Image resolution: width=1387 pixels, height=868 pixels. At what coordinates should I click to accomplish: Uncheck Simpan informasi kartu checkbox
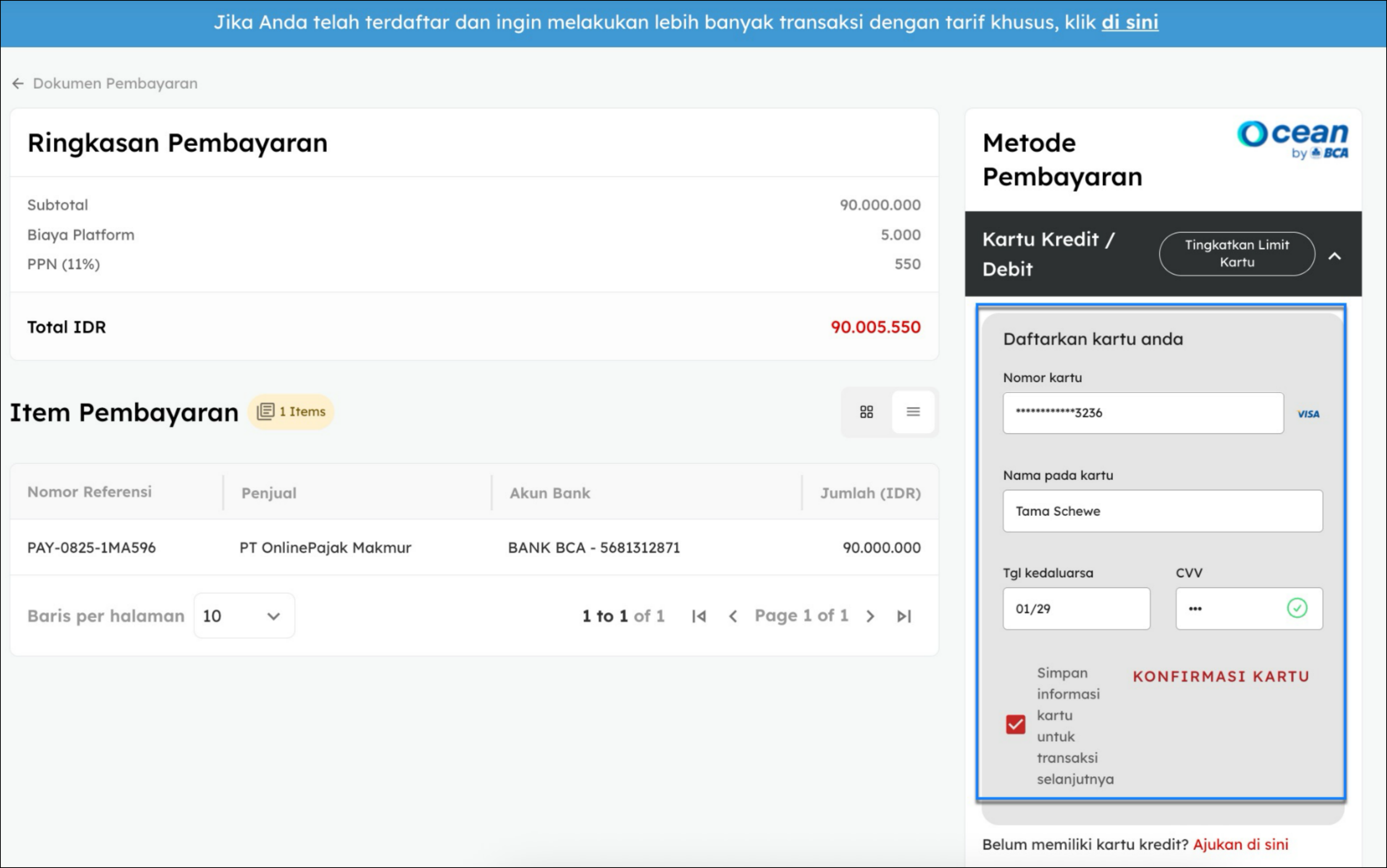coord(1015,724)
